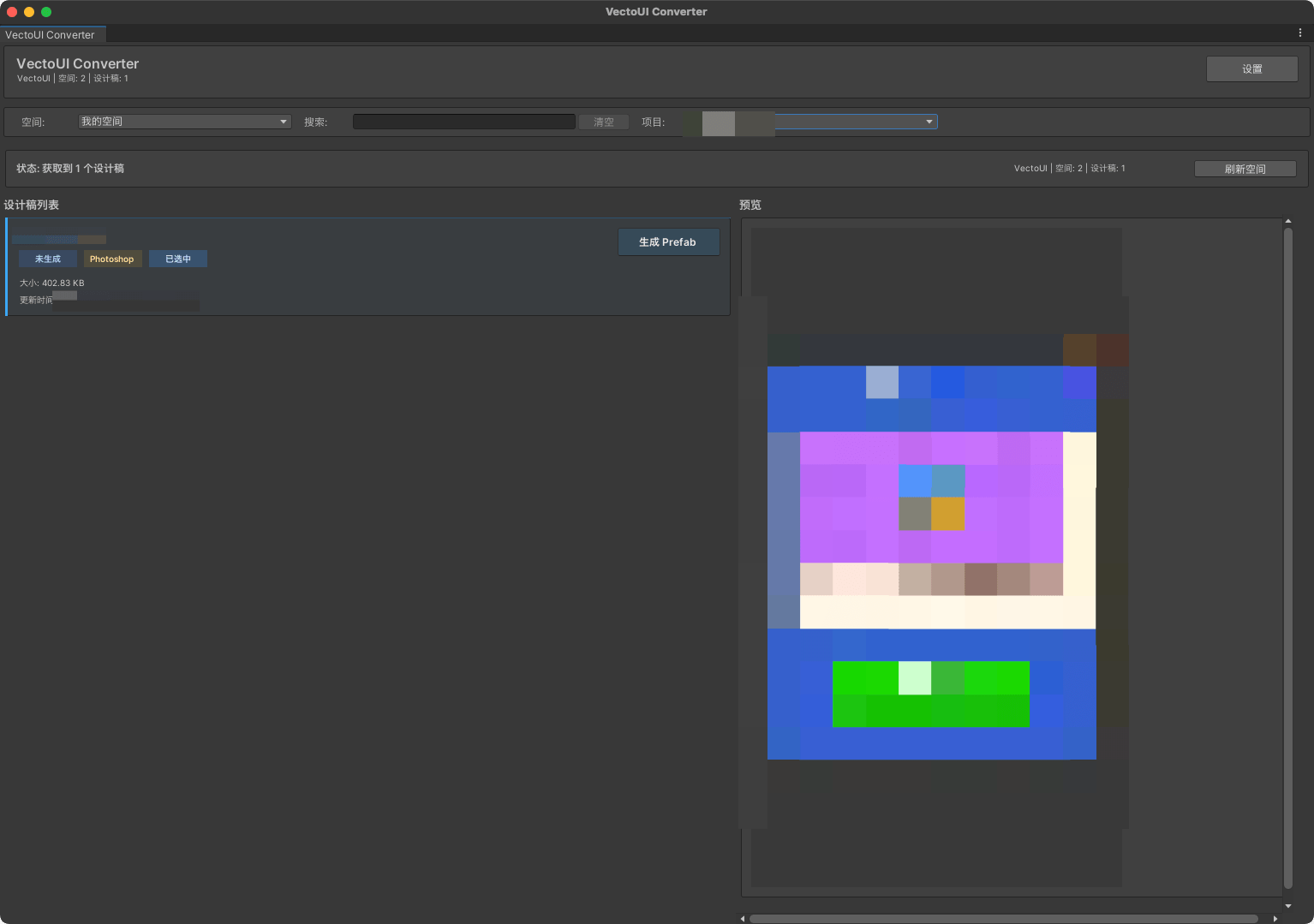Click the 清空 clear button

coord(604,122)
